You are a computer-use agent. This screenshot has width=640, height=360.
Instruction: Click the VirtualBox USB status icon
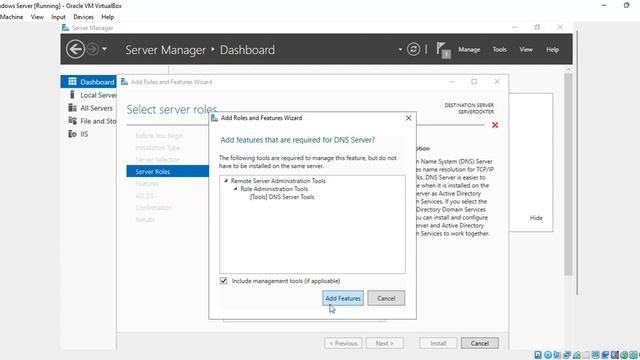[576, 355]
